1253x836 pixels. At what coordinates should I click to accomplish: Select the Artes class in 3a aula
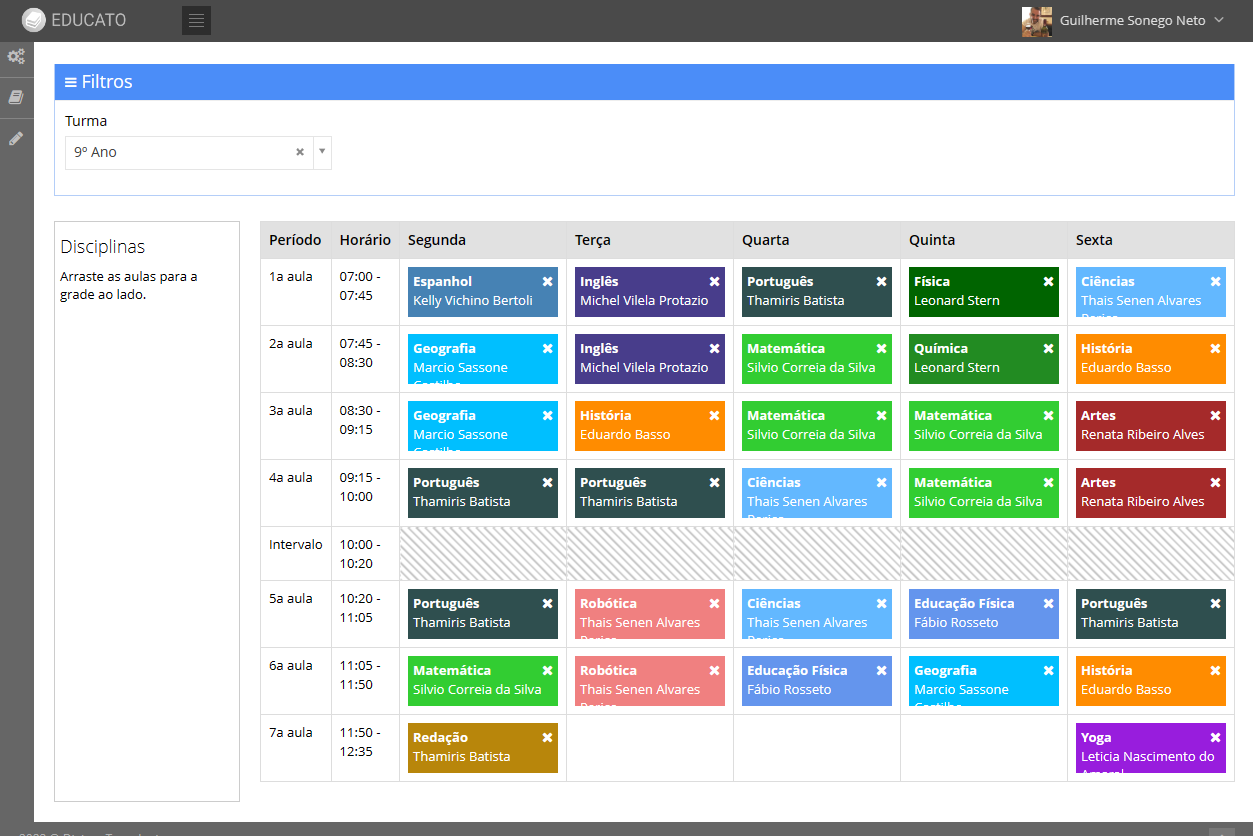[1140, 425]
